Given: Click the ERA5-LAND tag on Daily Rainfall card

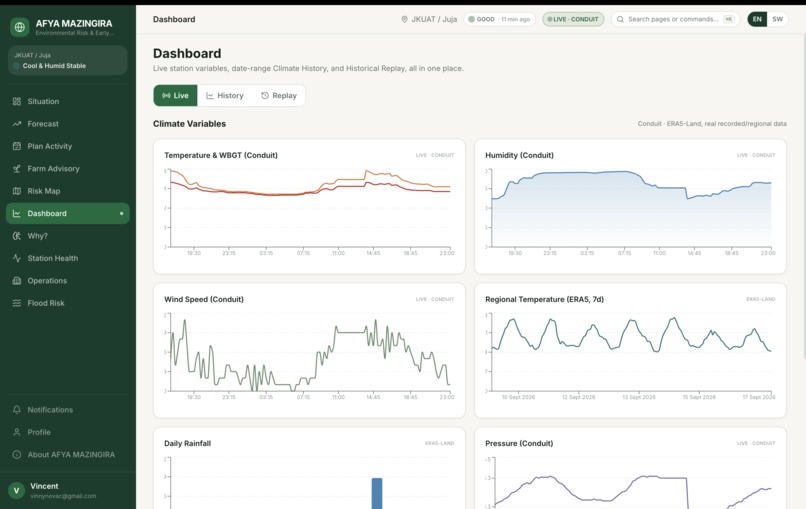Looking at the screenshot, I should point(439,443).
